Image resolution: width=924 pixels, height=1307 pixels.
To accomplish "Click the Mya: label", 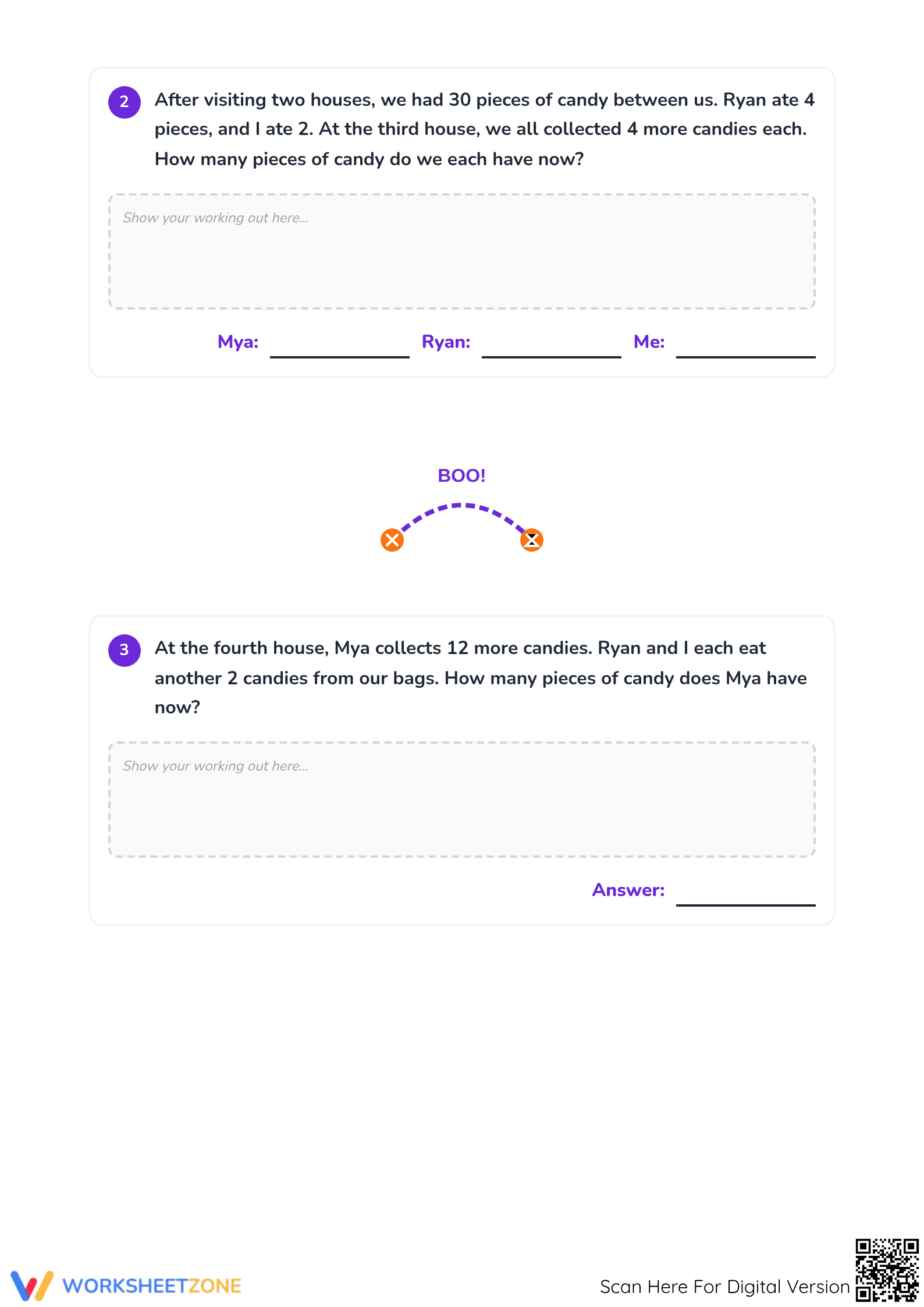I will click(x=238, y=342).
